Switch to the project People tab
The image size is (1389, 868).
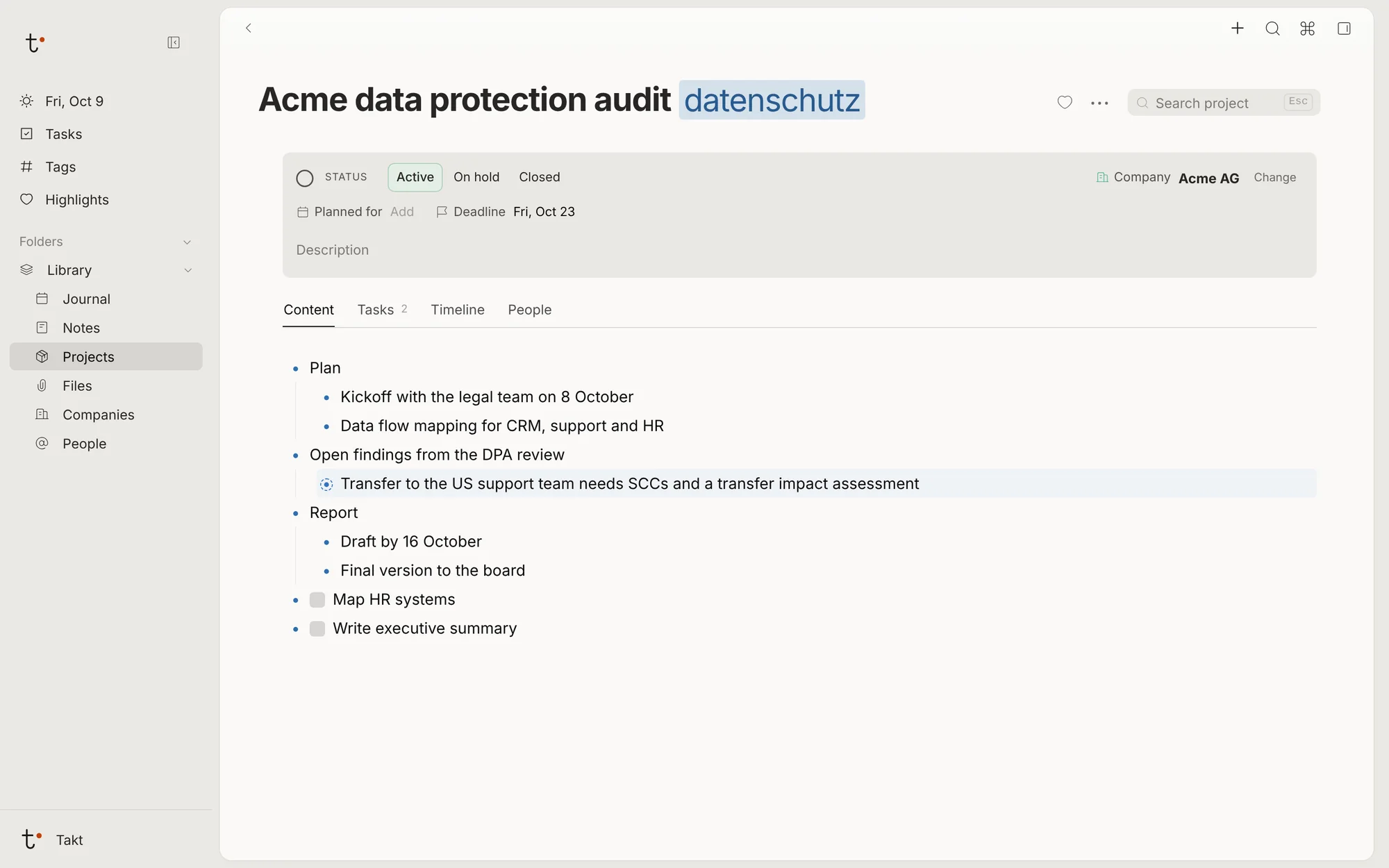(x=530, y=310)
